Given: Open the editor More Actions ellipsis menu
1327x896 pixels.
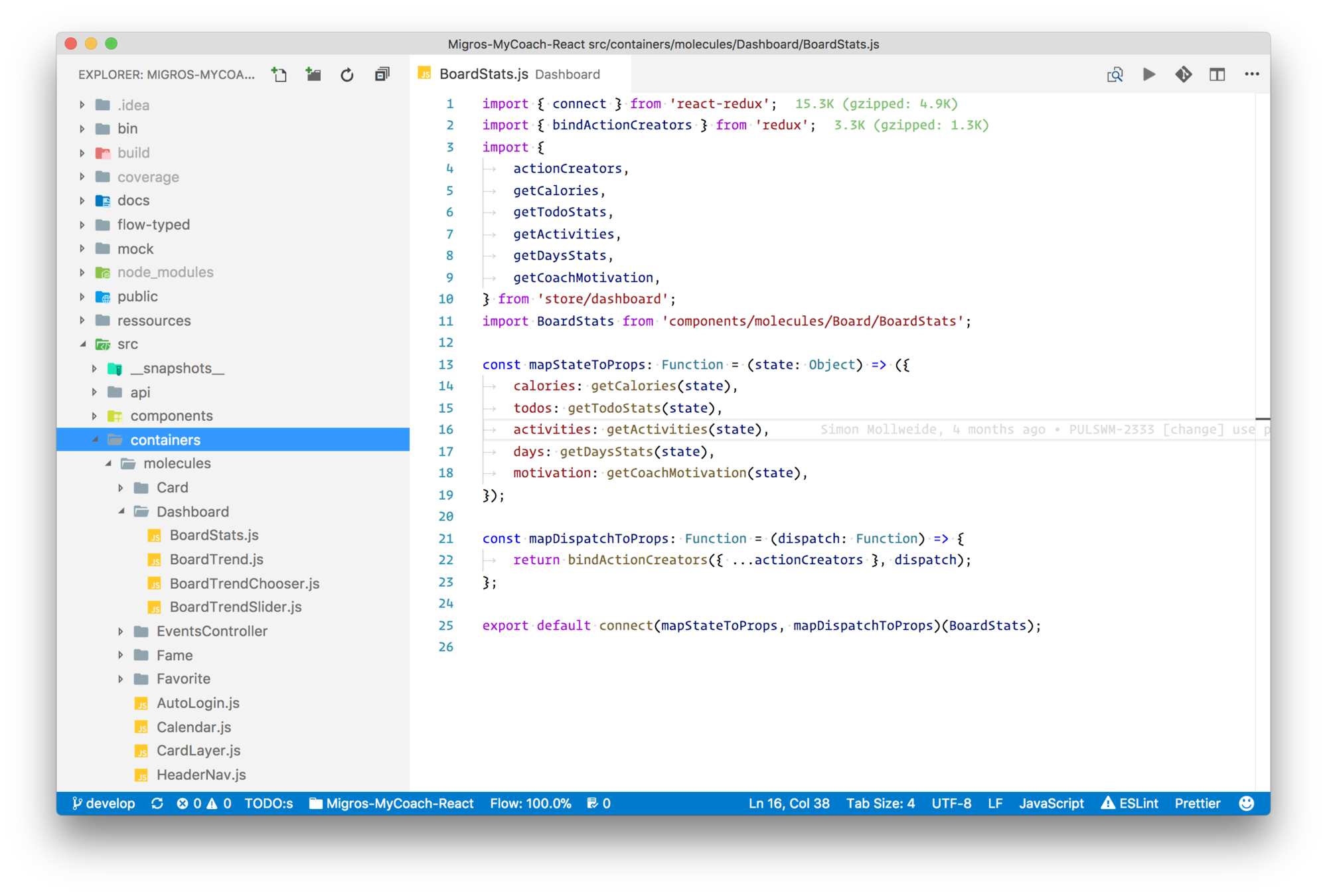Looking at the screenshot, I should point(1251,74).
